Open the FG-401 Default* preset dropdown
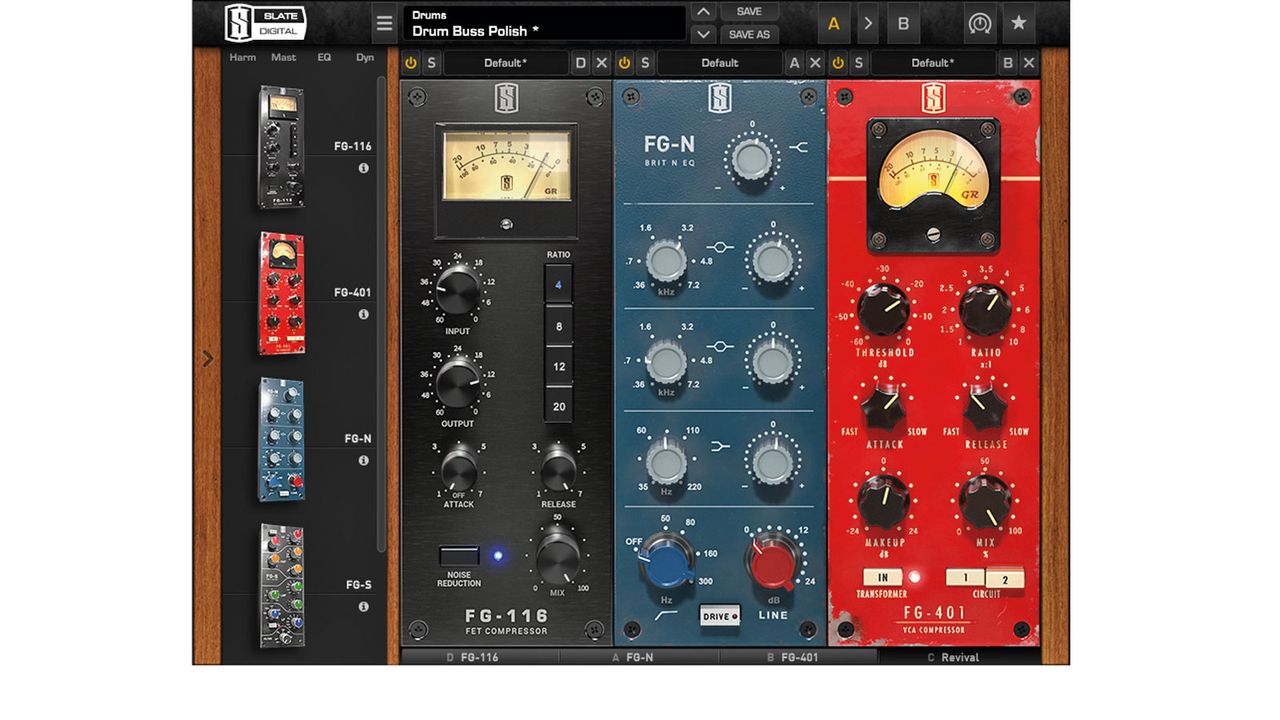Image resolution: width=1280 pixels, height=720 pixels. [x=933, y=63]
